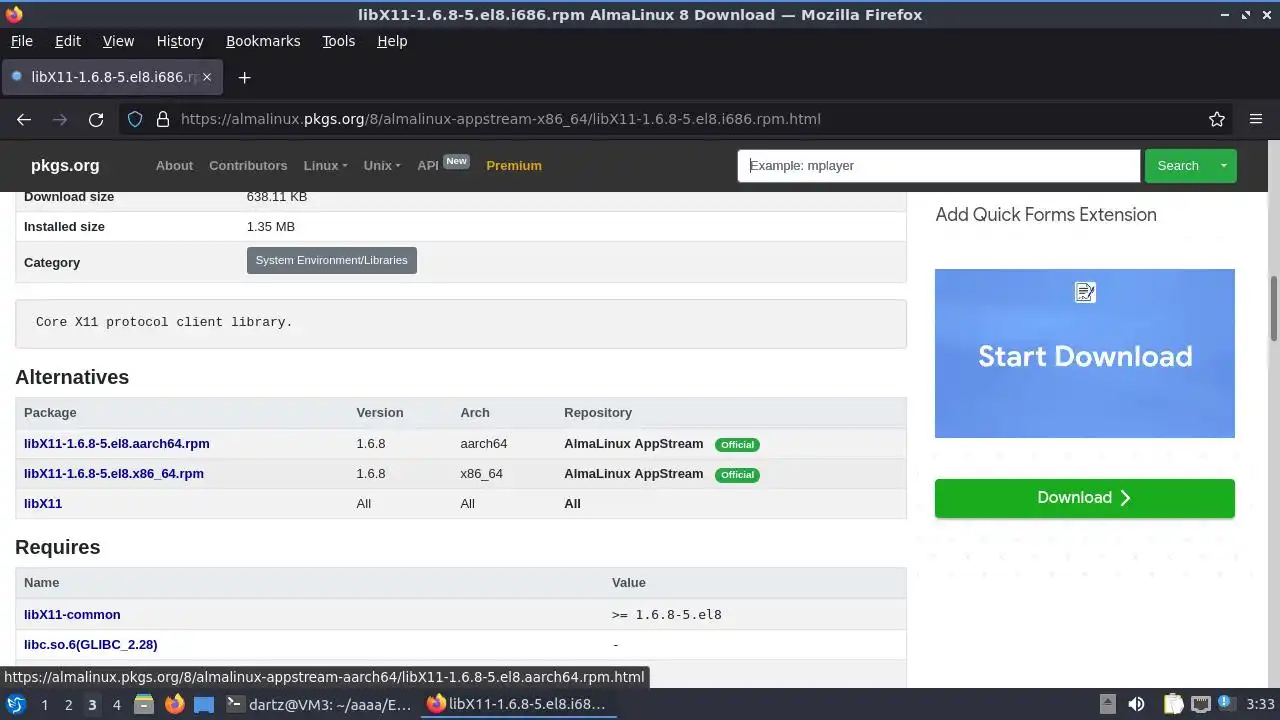Open the removable media eject tray icon
1280x720 pixels.
click(1107, 704)
